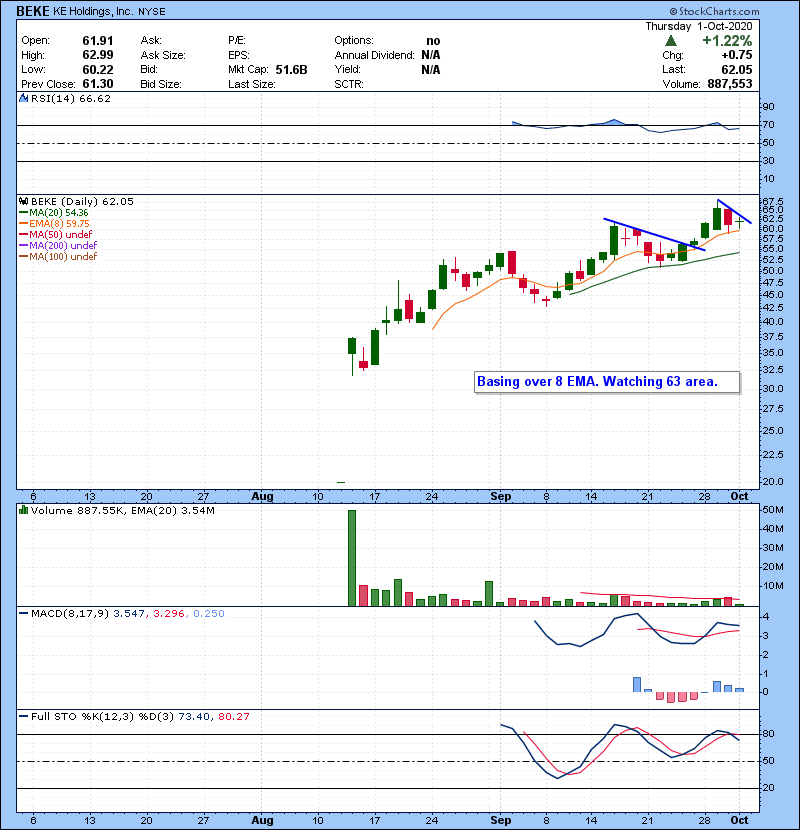Click the EMA(8) 59.75 legend entry
The height and width of the screenshot is (830, 800).
coord(54,223)
